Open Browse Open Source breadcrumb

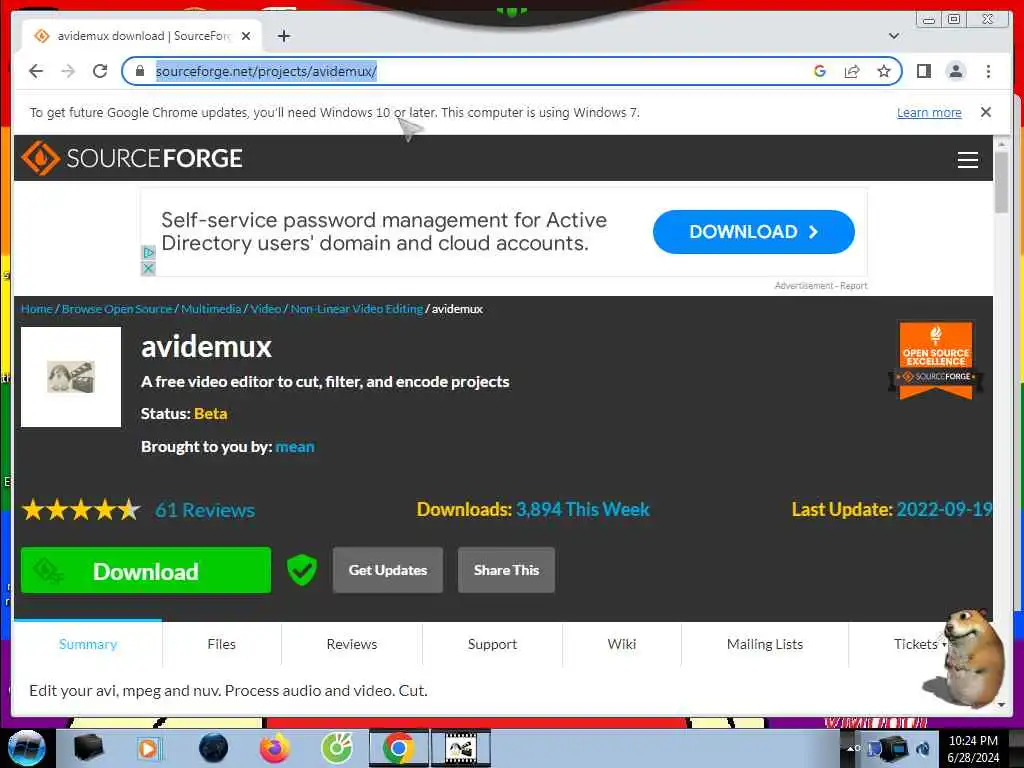pos(117,309)
